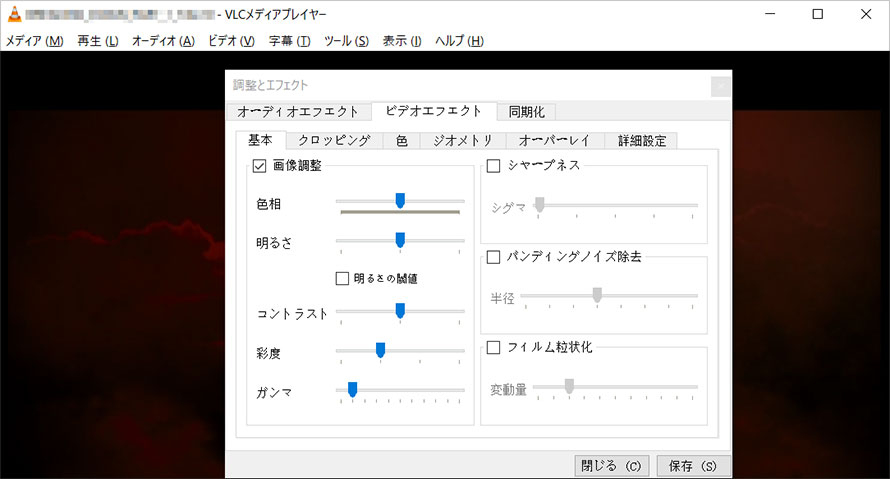Select the ビデオエフェクト tab

pos(434,111)
